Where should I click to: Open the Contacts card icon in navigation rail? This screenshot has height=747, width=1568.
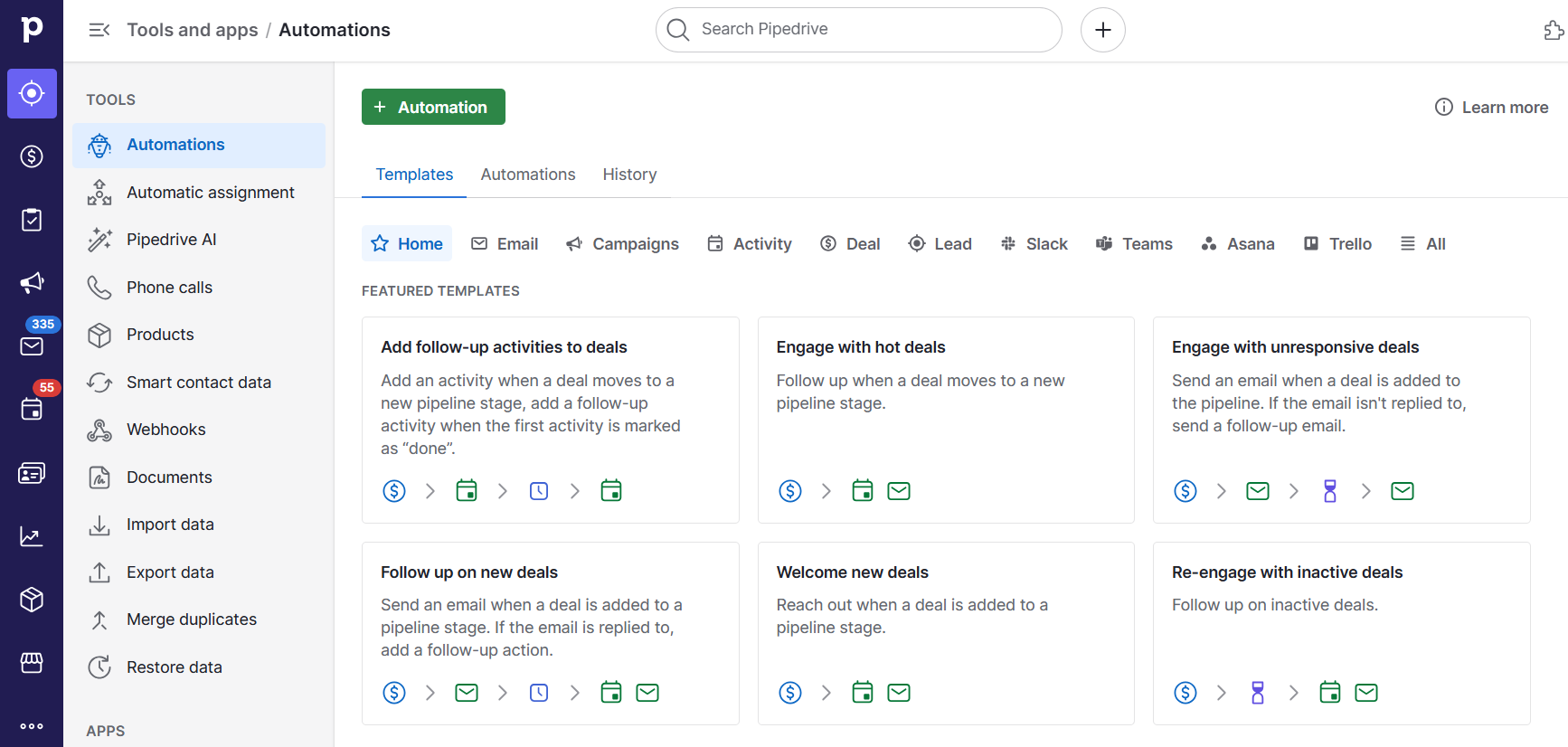click(32, 473)
